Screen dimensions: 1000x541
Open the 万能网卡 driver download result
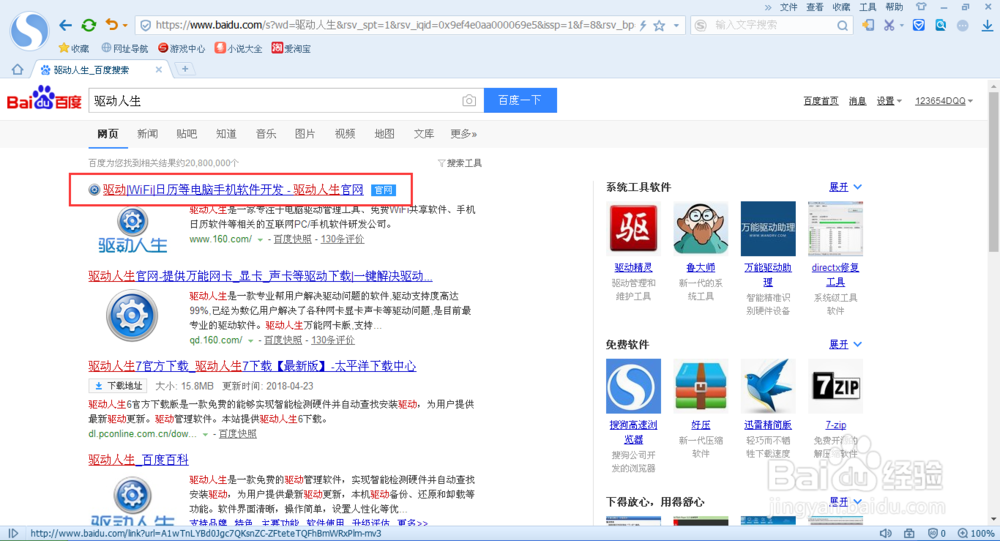coord(260,276)
